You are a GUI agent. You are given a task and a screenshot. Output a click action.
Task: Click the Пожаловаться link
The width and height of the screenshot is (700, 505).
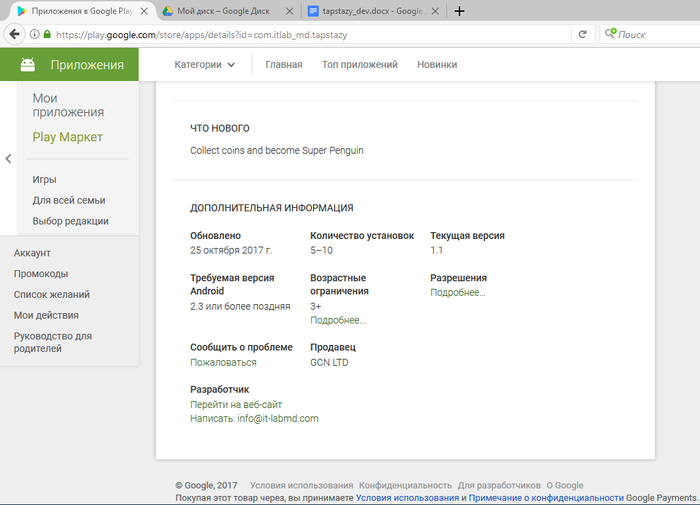coord(223,362)
